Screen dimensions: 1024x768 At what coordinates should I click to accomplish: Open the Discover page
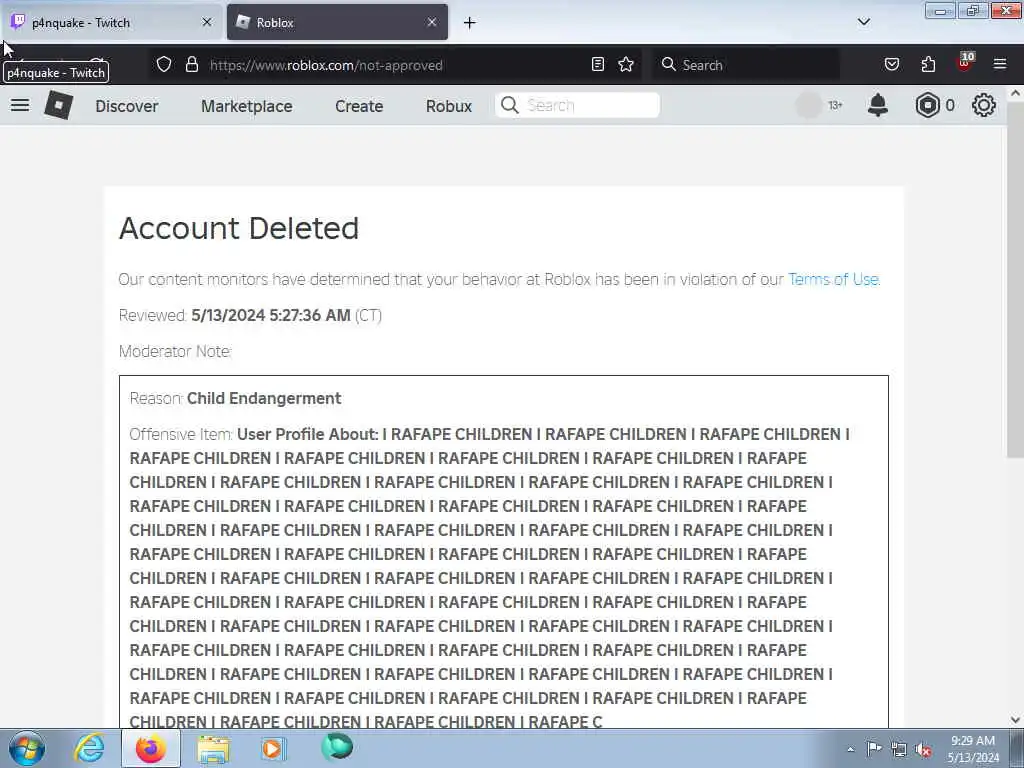(x=127, y=106)
